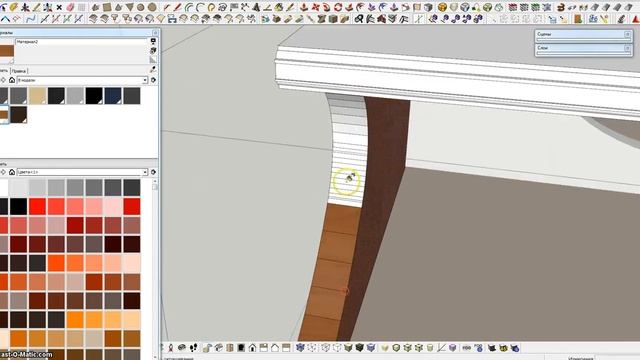Screen dimensions: 640x360
Task: Collapse the Materials panel header button
Action: tap(155, 32)
